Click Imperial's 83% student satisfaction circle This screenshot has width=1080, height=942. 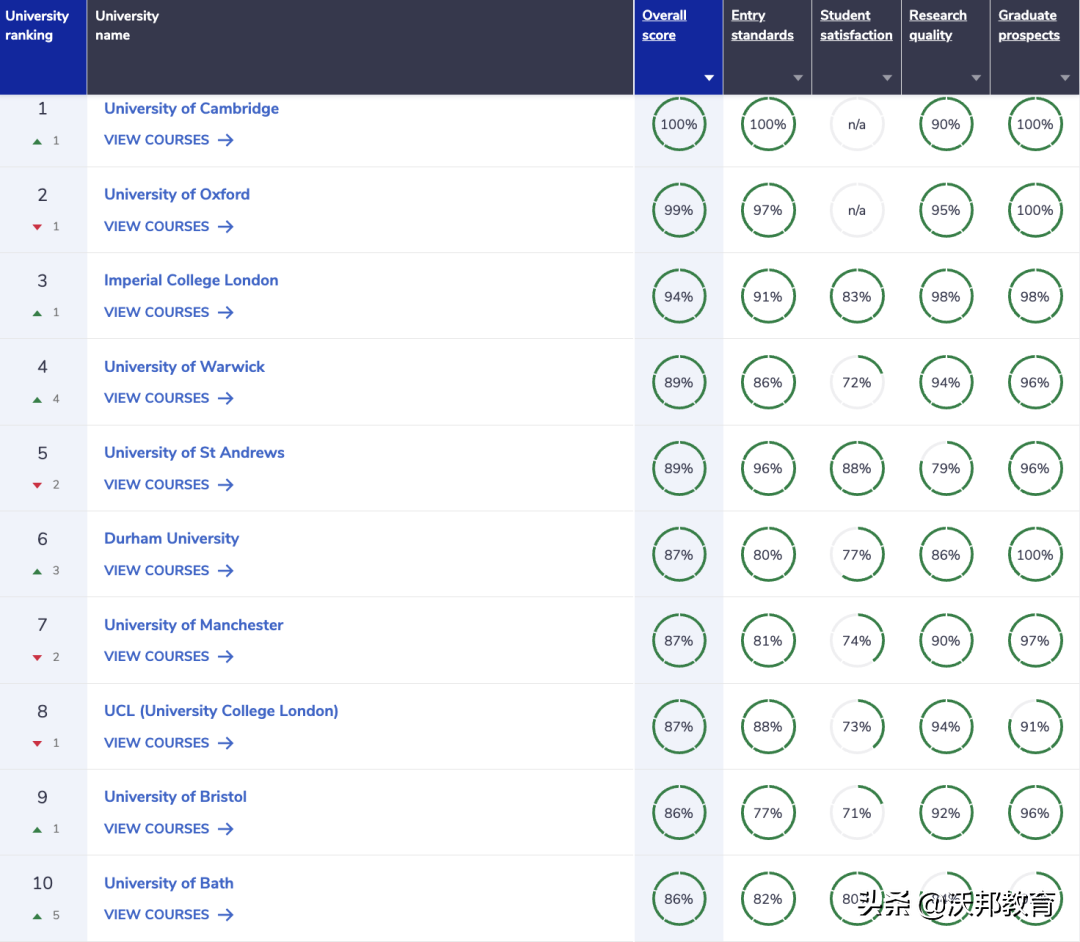tap(856, 297)
